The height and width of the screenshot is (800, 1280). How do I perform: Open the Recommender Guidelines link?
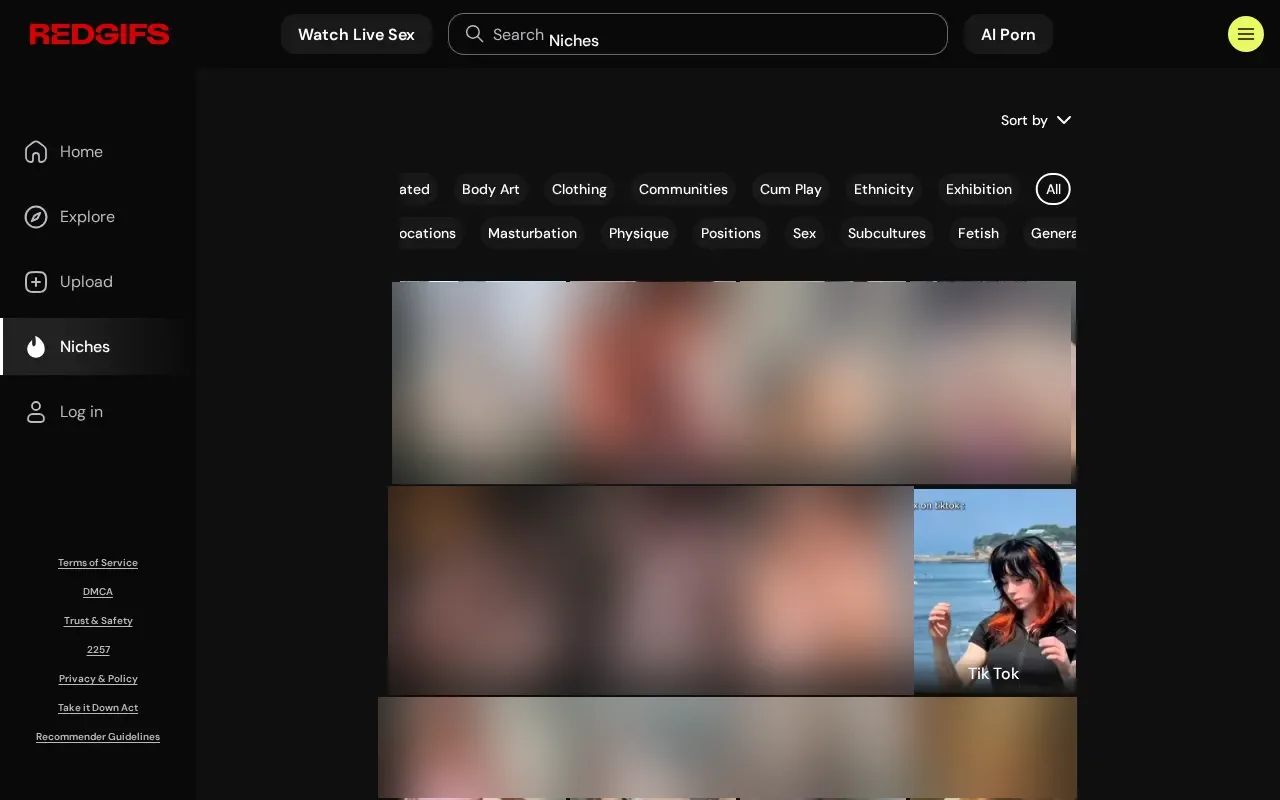[98, 737]
